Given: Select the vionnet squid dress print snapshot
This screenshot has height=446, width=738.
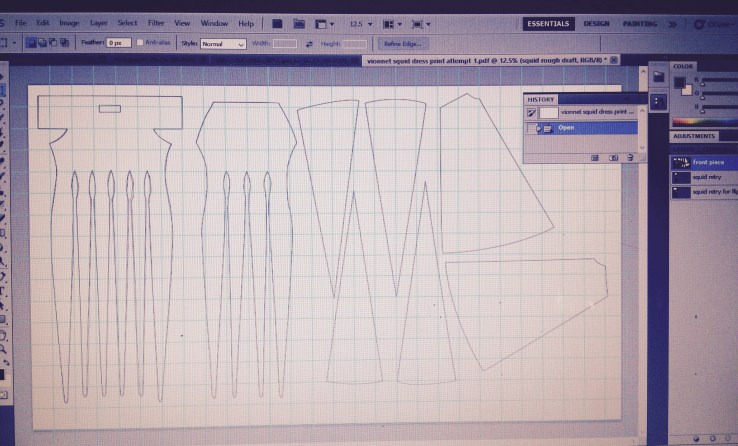Looking at the screenshot, I should pos(582,112).
